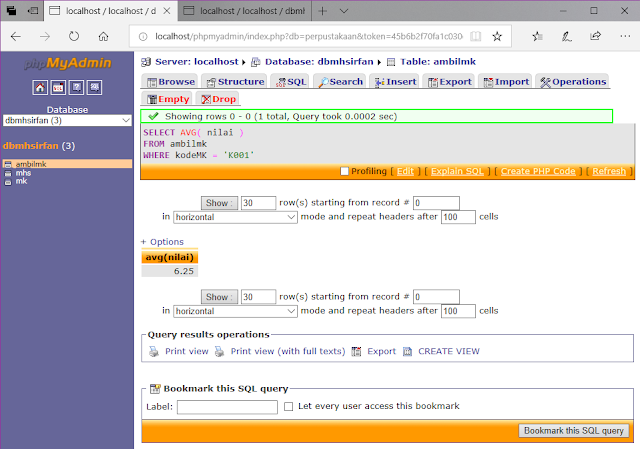This screenshot has width=640, height=449.
Task: Open browser settings and more menu
Action: pyautogui.click(x=625, y=36)
